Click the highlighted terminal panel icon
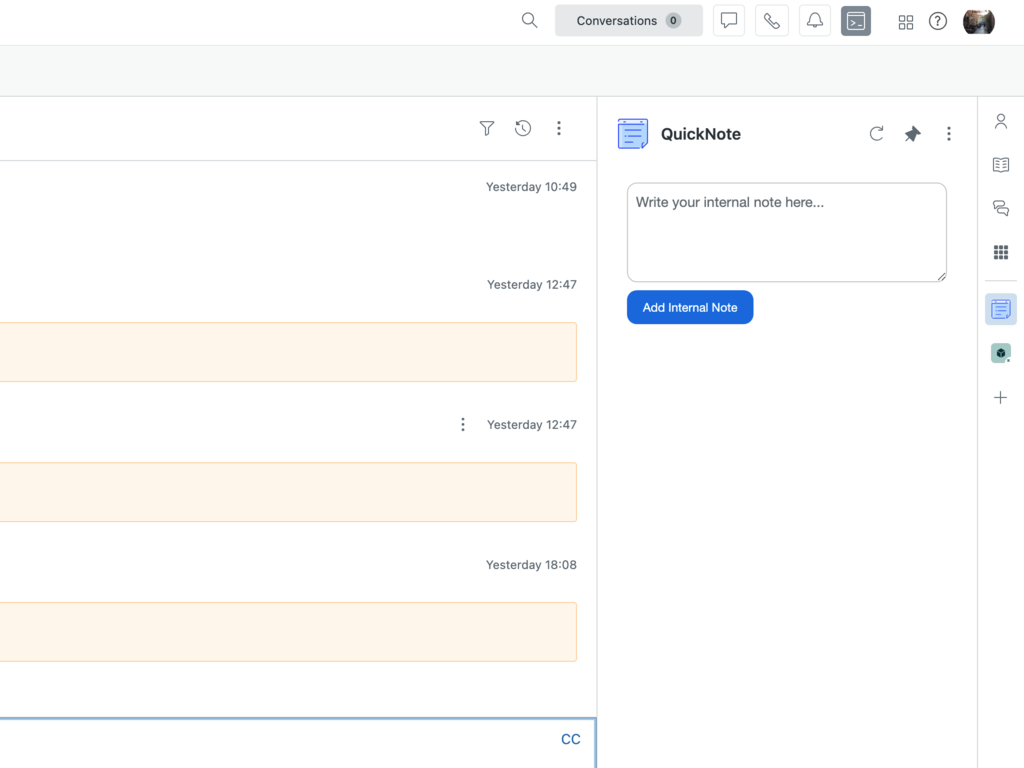The image size is (1024, 768). coord(856,21)
